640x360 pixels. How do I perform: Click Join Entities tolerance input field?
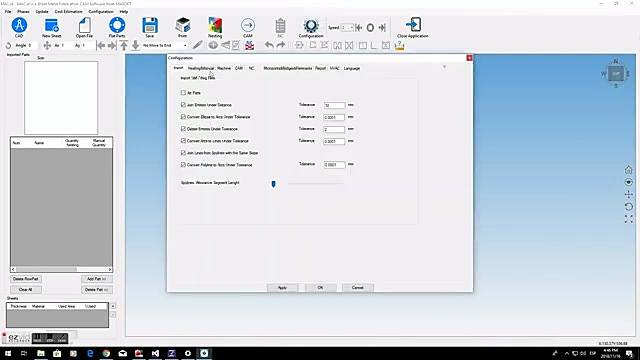click(x=334, y=105)
